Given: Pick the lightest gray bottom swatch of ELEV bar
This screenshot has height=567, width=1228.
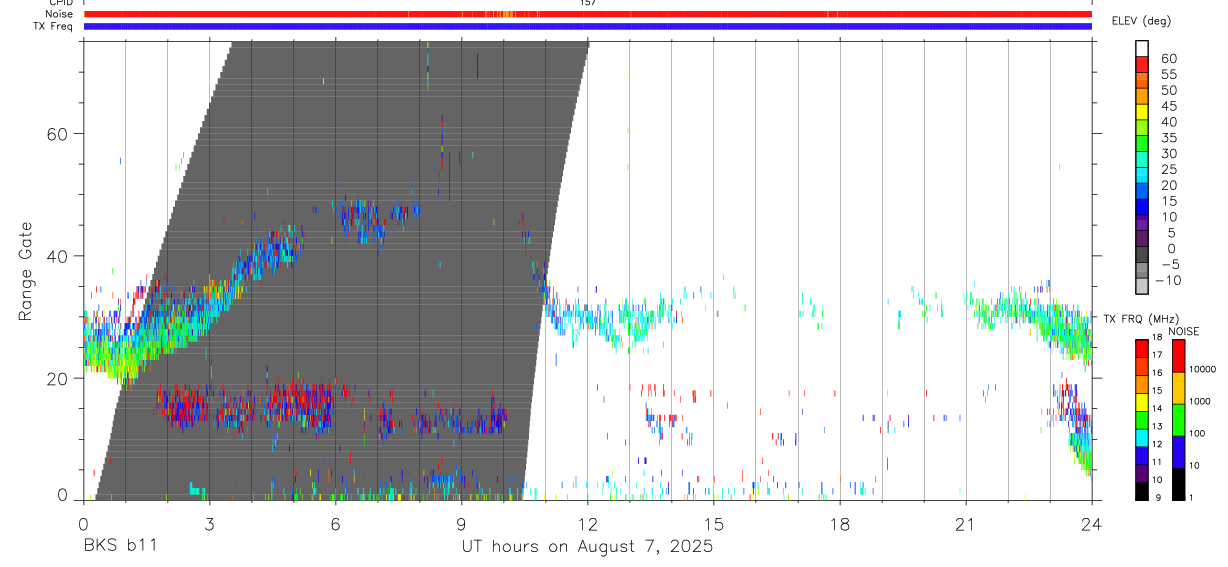Looking at the screenshot, I should (x=1142, y=288).
